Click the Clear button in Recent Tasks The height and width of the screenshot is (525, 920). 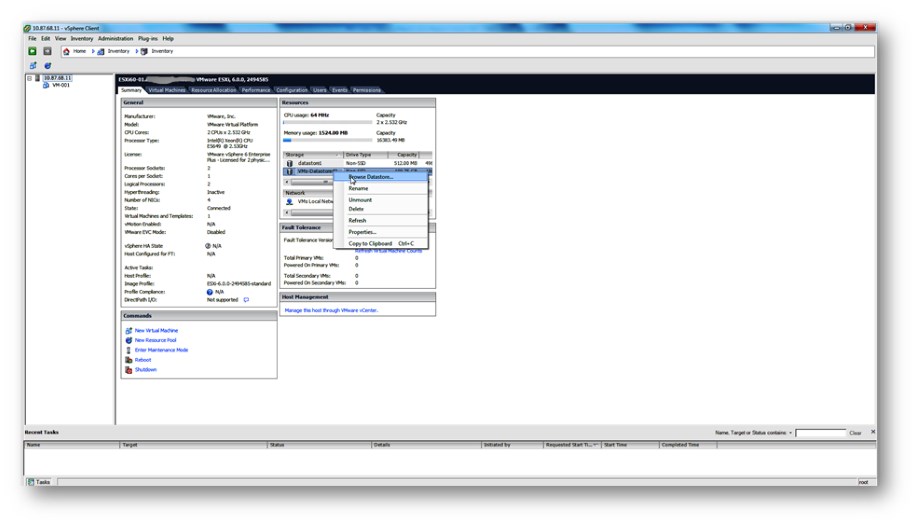(x=855, y=433)
